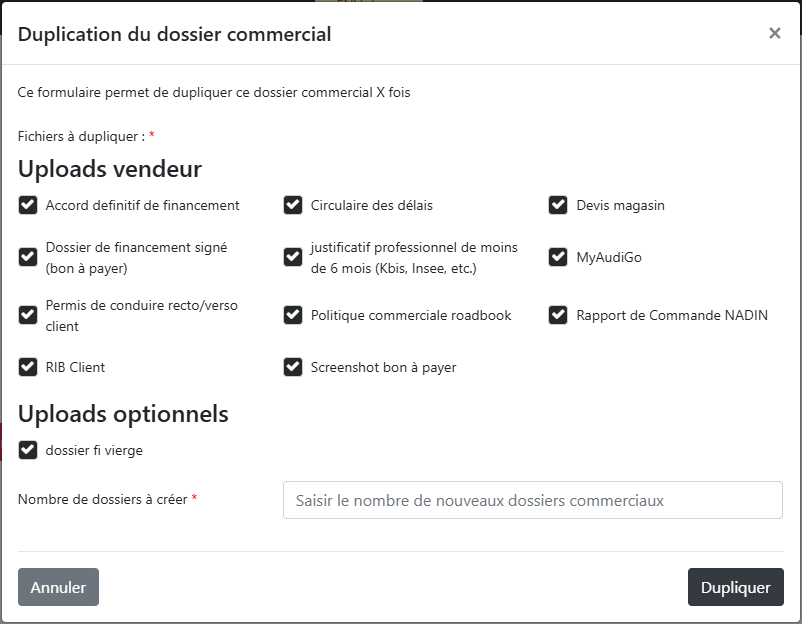Toggle the MyAudiGo checkbox

pyautogui.click(x=558, y=257)
